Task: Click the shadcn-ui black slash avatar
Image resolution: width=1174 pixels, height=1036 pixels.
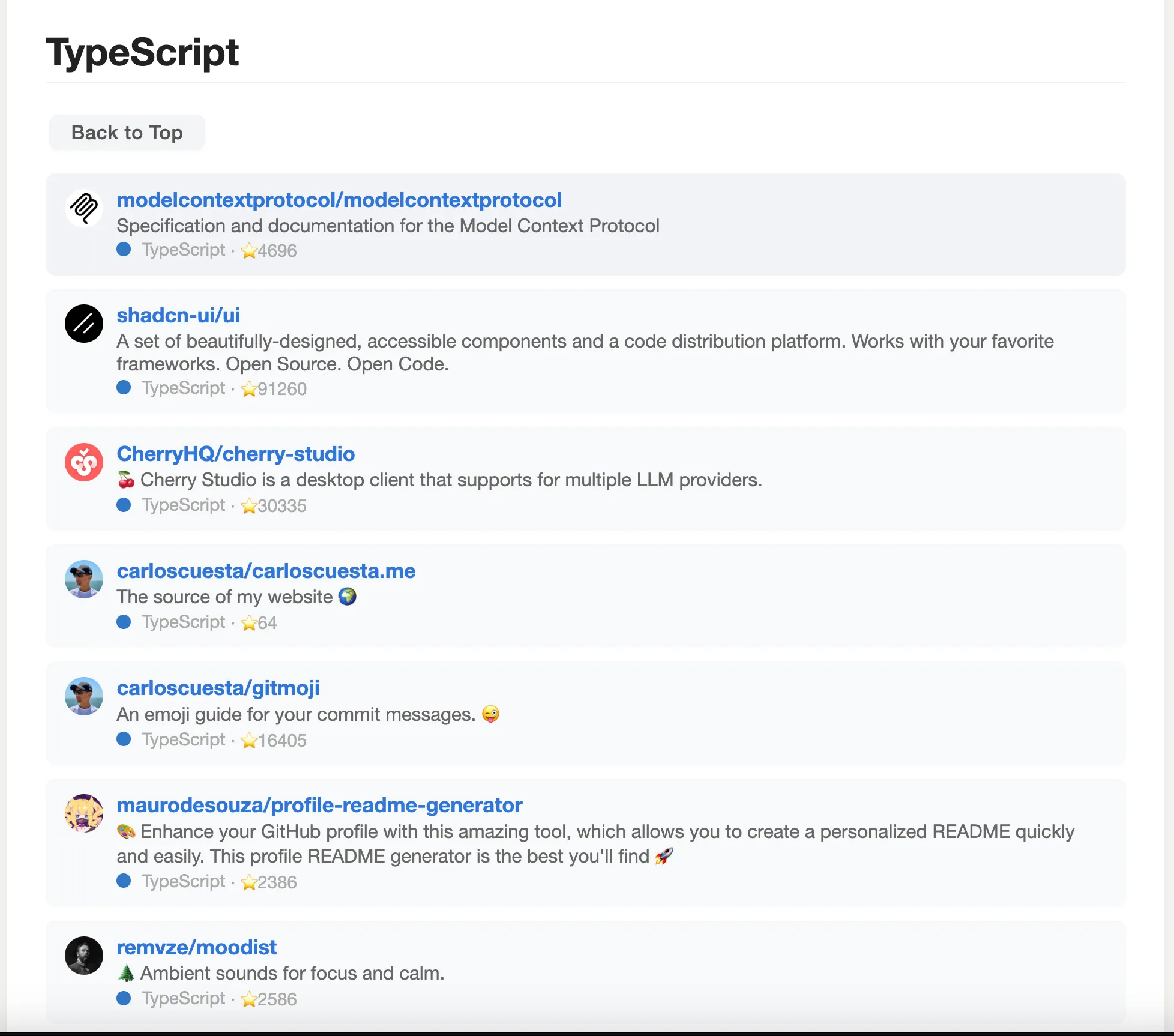Action: tap(84, 324)
